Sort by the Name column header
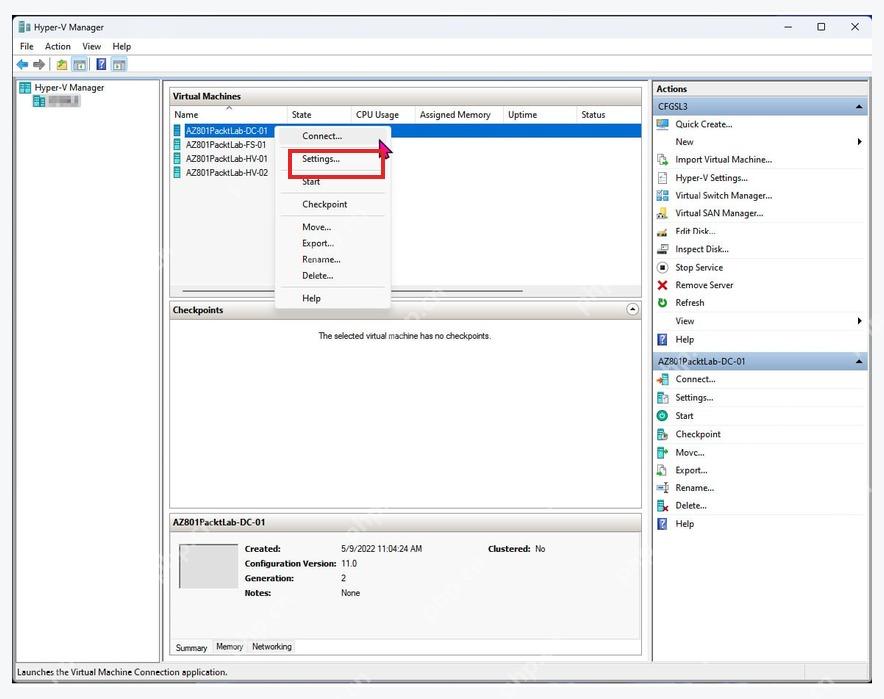Viewport: 884px width, 699px height. point(229,114)
